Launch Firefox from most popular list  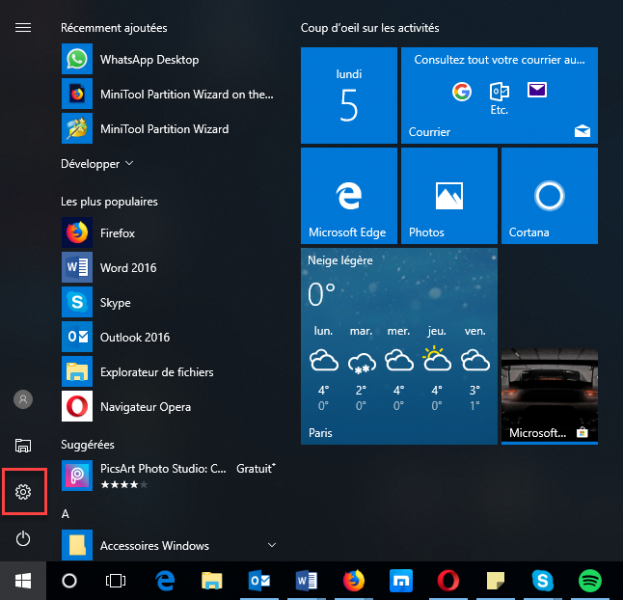169,233
